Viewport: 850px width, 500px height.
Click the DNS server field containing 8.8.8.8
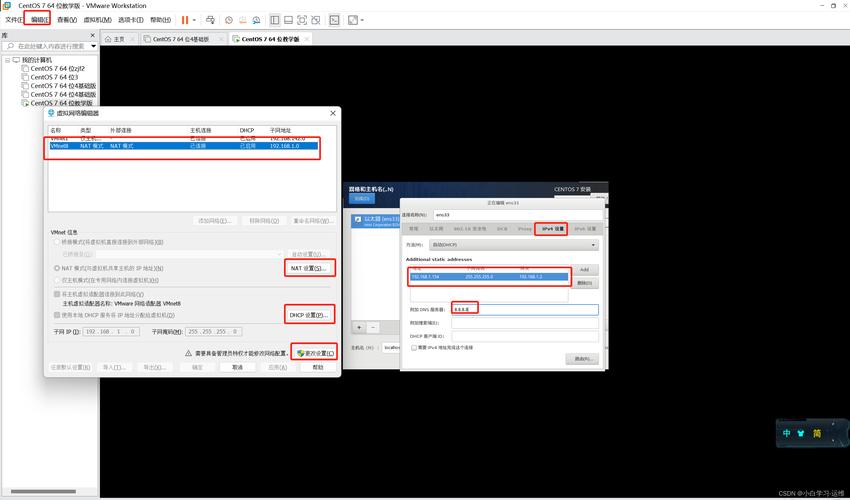pyautogui.click(x=525, y=309)
